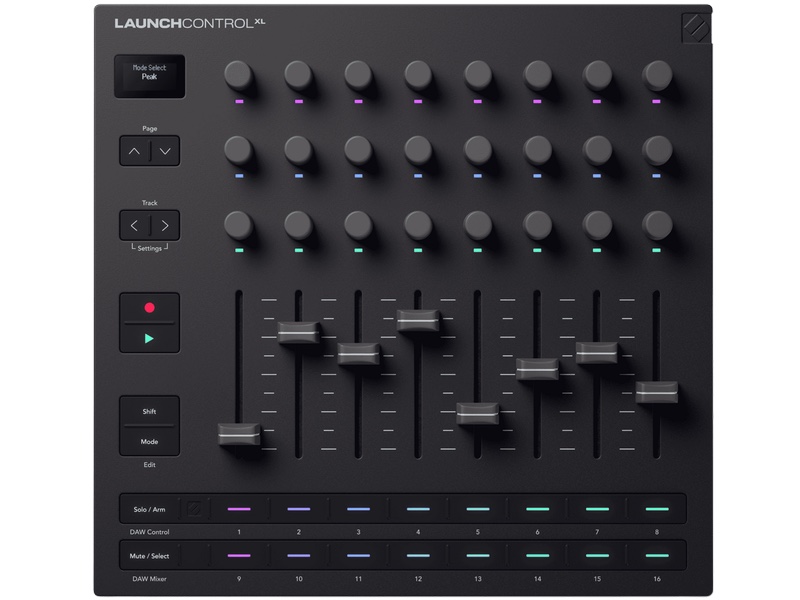Viewport: 800px width, 600px height.
Task: Click the Mute / Select button
Action: (x=149, y=556)
